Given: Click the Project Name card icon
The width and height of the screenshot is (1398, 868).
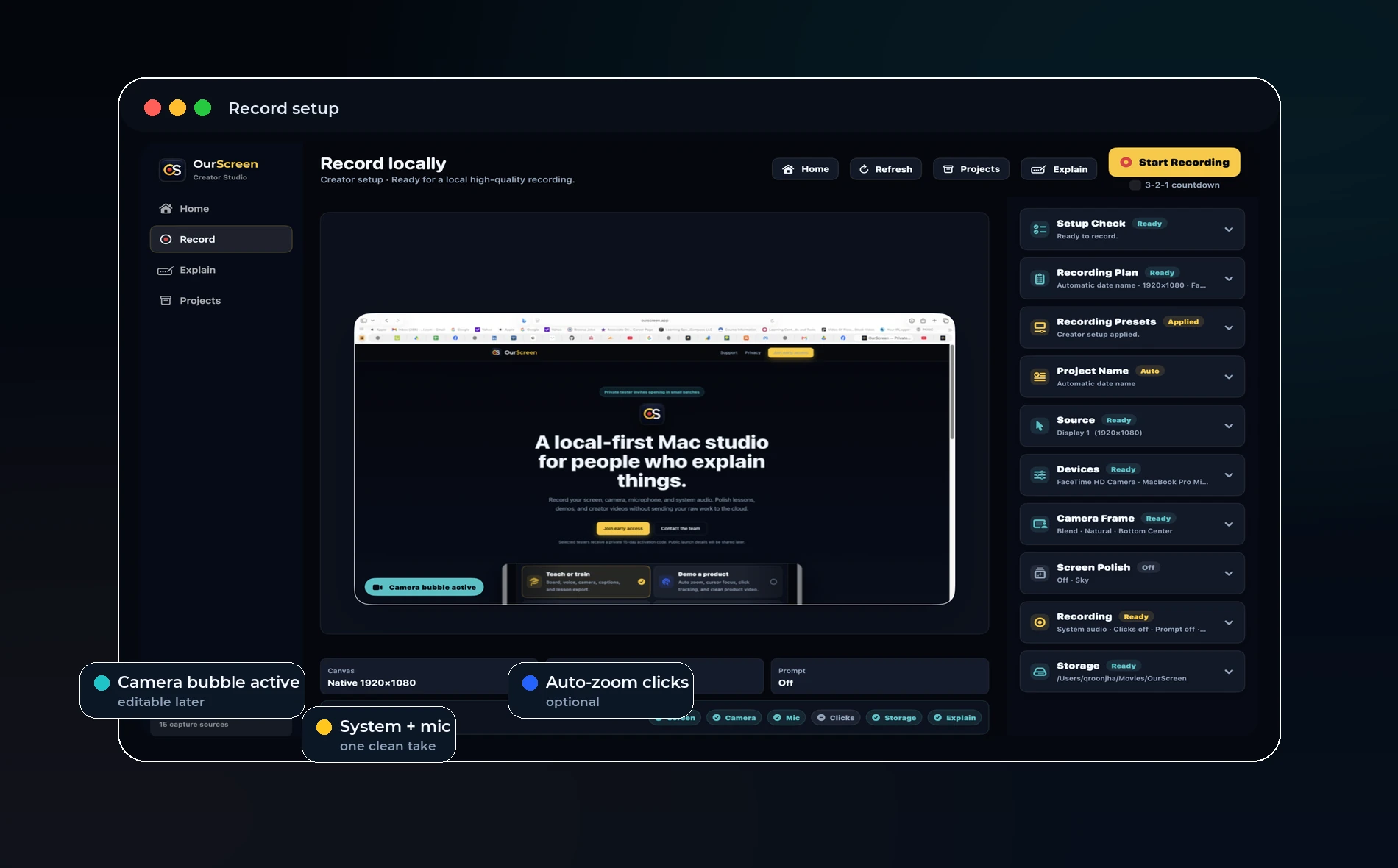Looking at the screenshot, I should (x=1040, y=377).
